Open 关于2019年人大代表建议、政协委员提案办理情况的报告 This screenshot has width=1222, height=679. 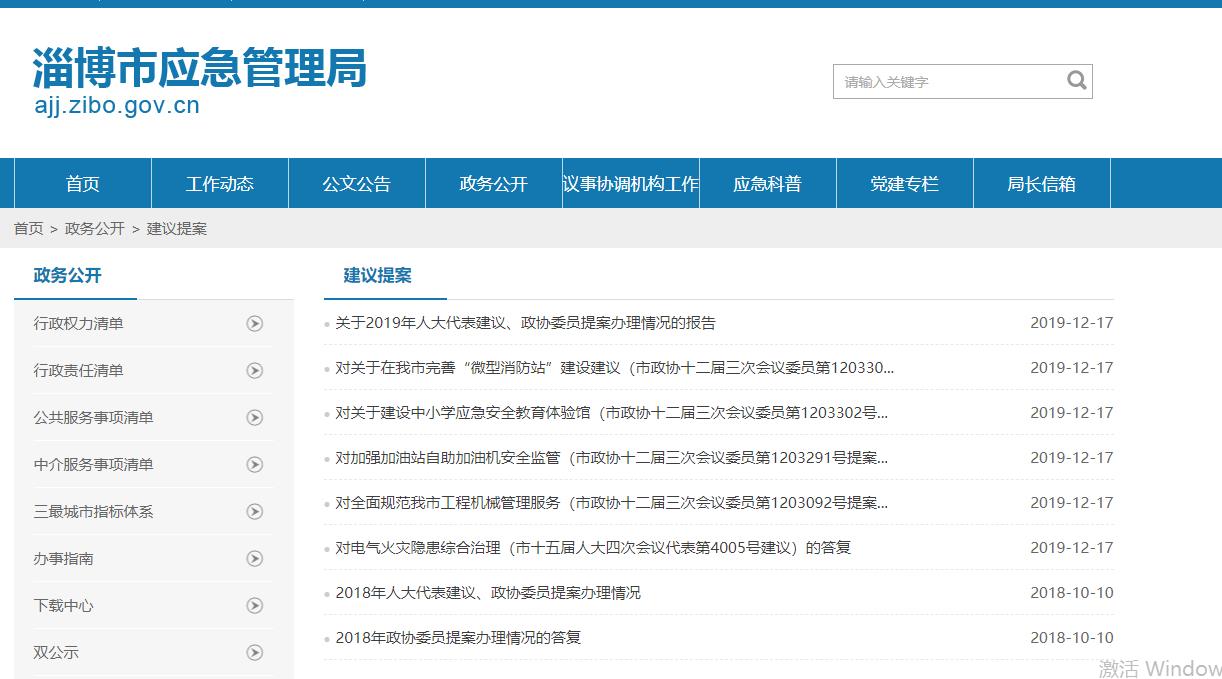(526, 322)
